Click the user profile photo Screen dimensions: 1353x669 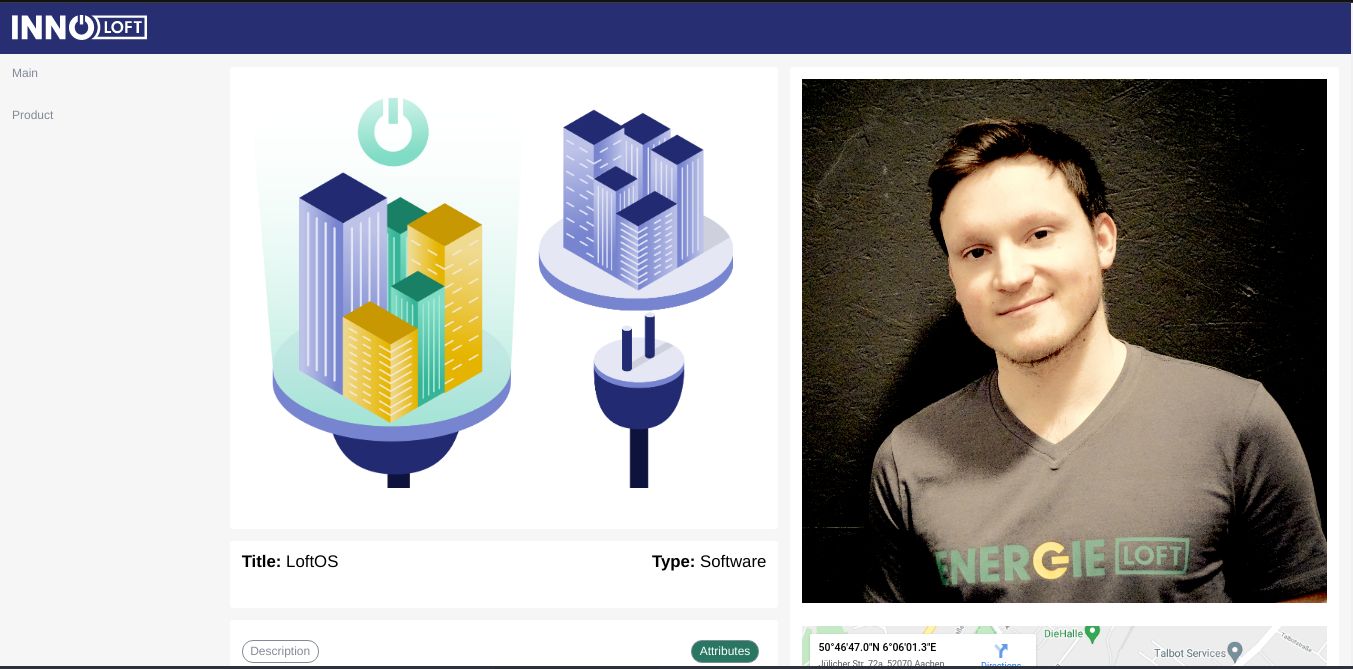point(1064,341)
